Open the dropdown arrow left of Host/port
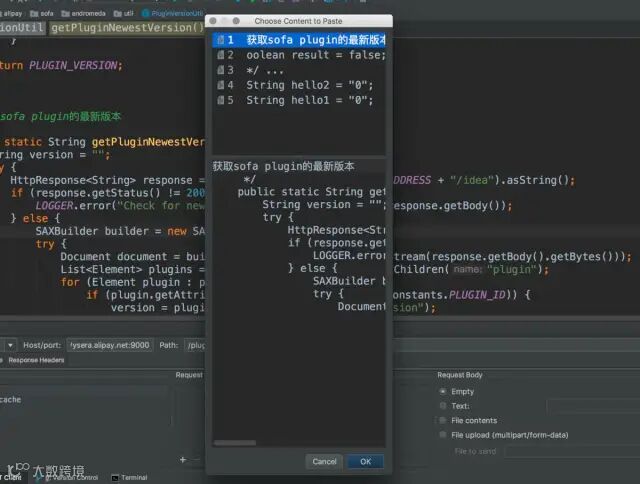Image resolution: width=640 pixels, height=484 pixels. (10, 345)
